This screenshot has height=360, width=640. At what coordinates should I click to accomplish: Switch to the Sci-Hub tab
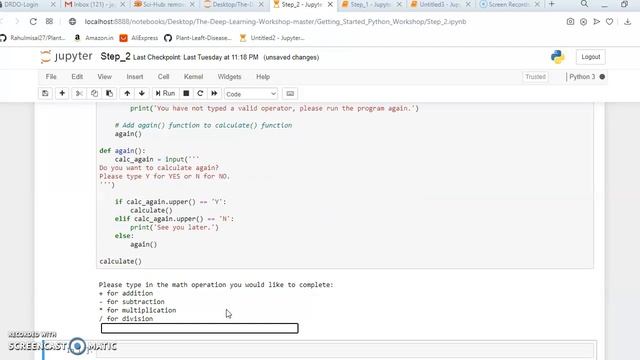coord(163,4)
